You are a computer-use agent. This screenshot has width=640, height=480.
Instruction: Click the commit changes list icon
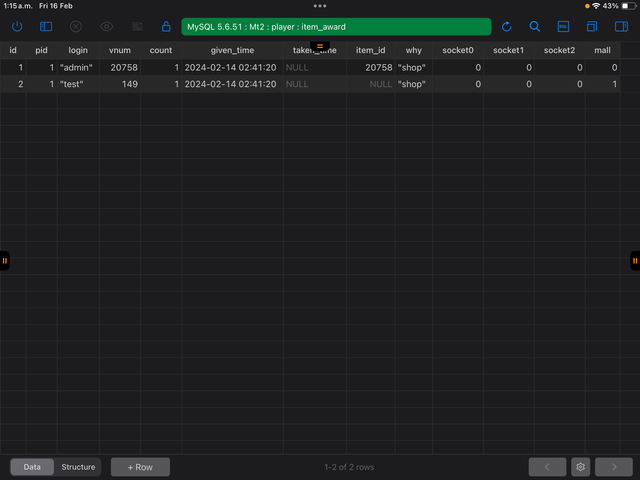tap(137, 27)
